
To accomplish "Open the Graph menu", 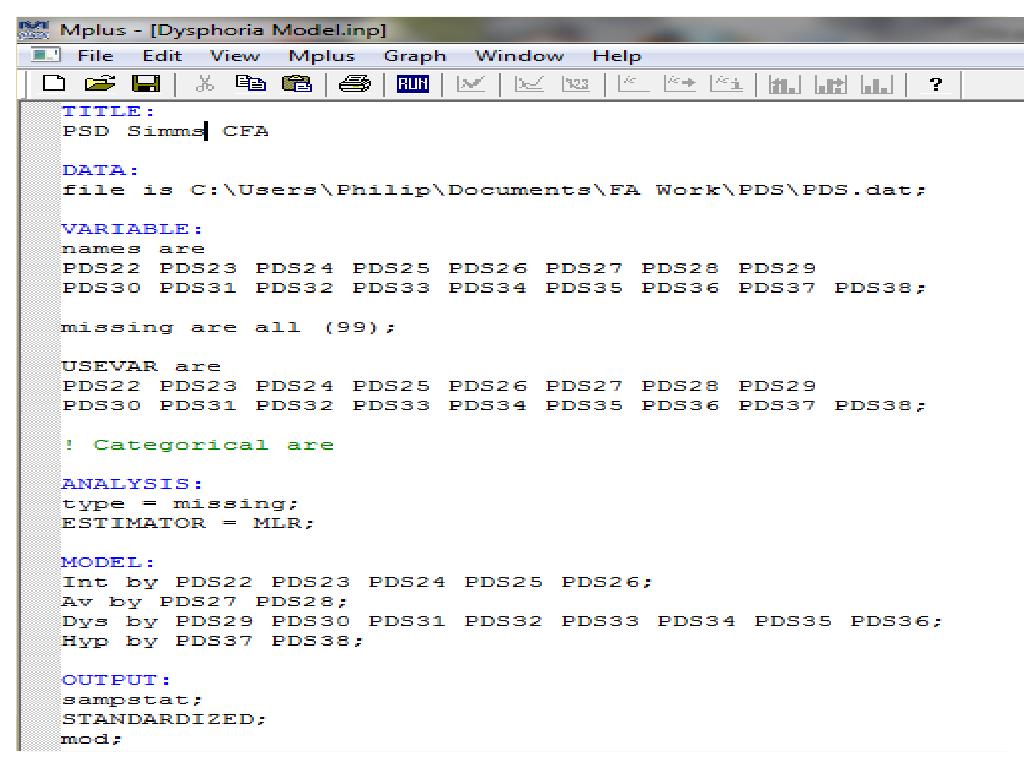I will click(x=415, y=56).
